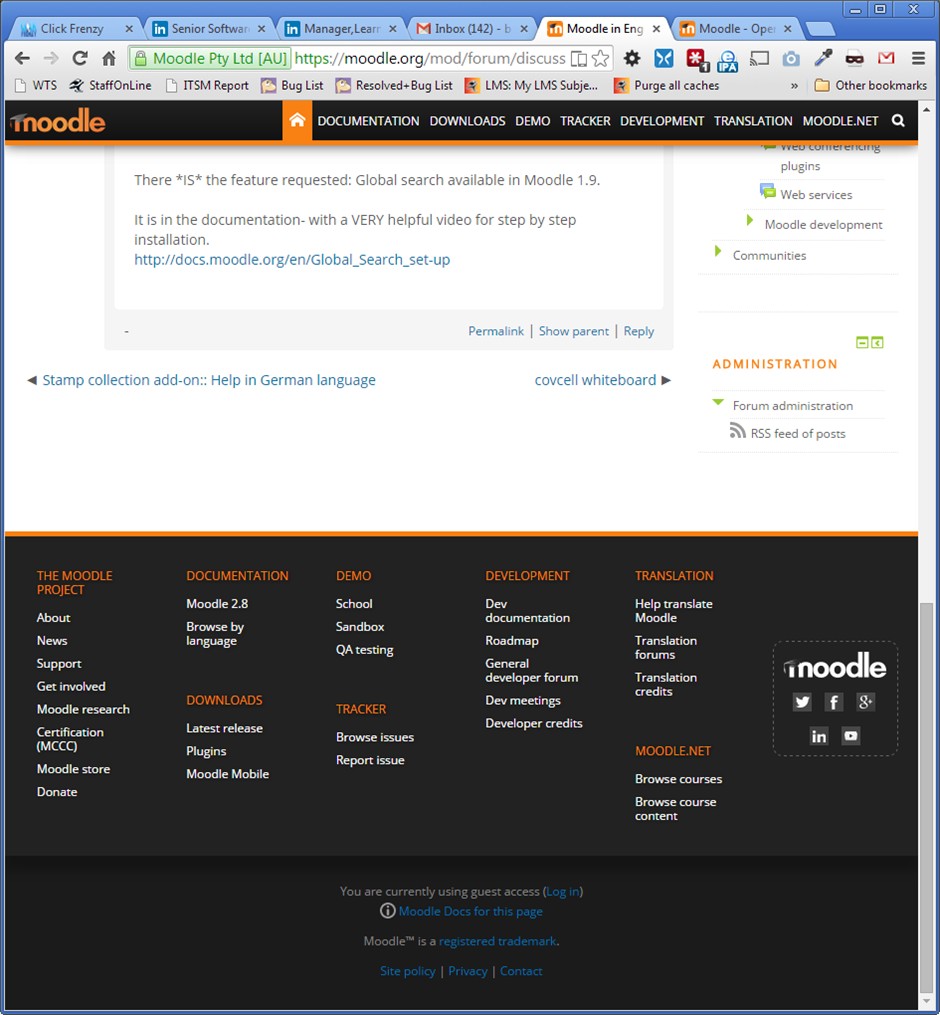Screen dimensions: 940x1015
Task: Click the footer Moodle logo
Action: pos(835,666)
